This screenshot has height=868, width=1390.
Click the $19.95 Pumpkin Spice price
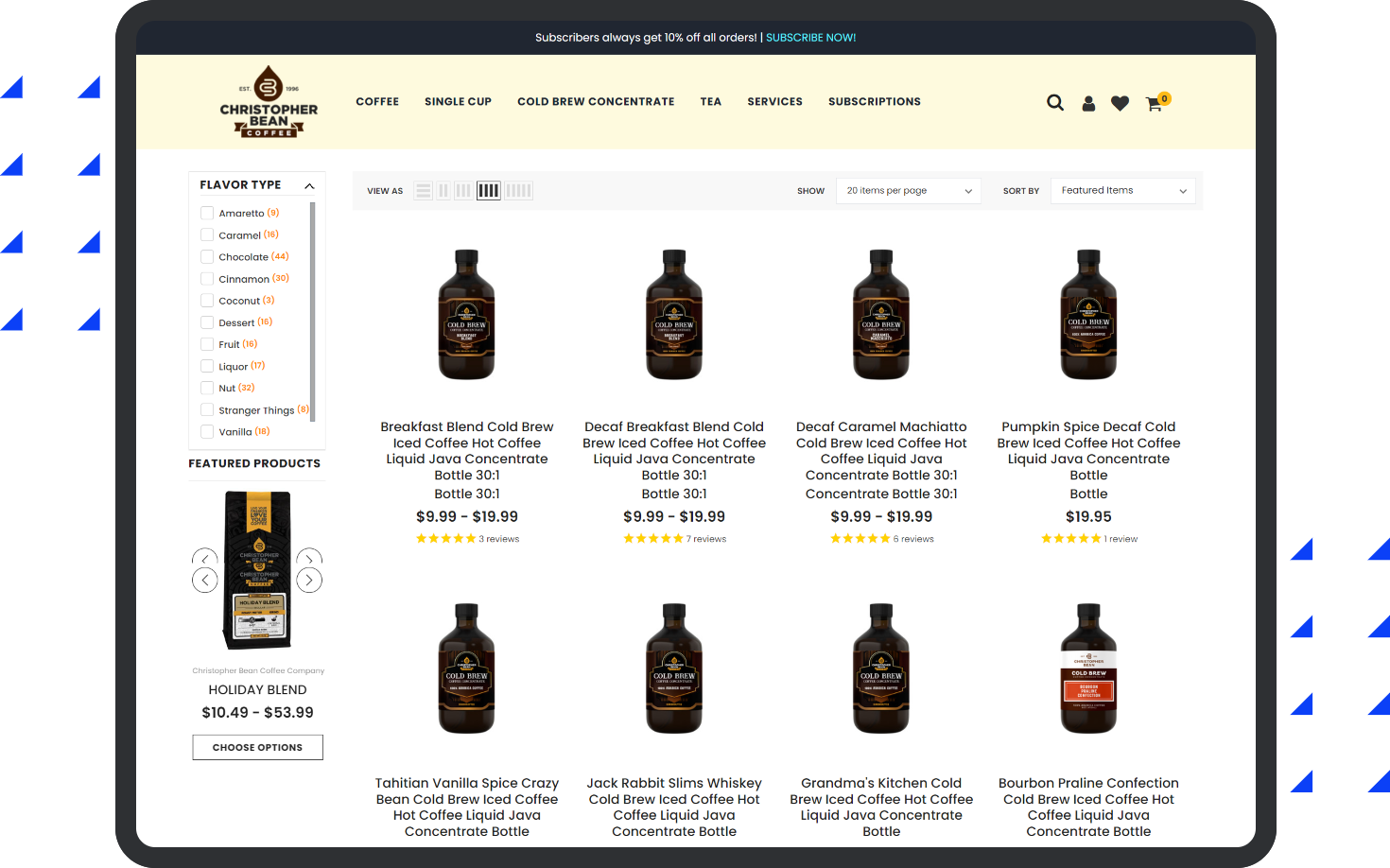[x=1088, y=517]
